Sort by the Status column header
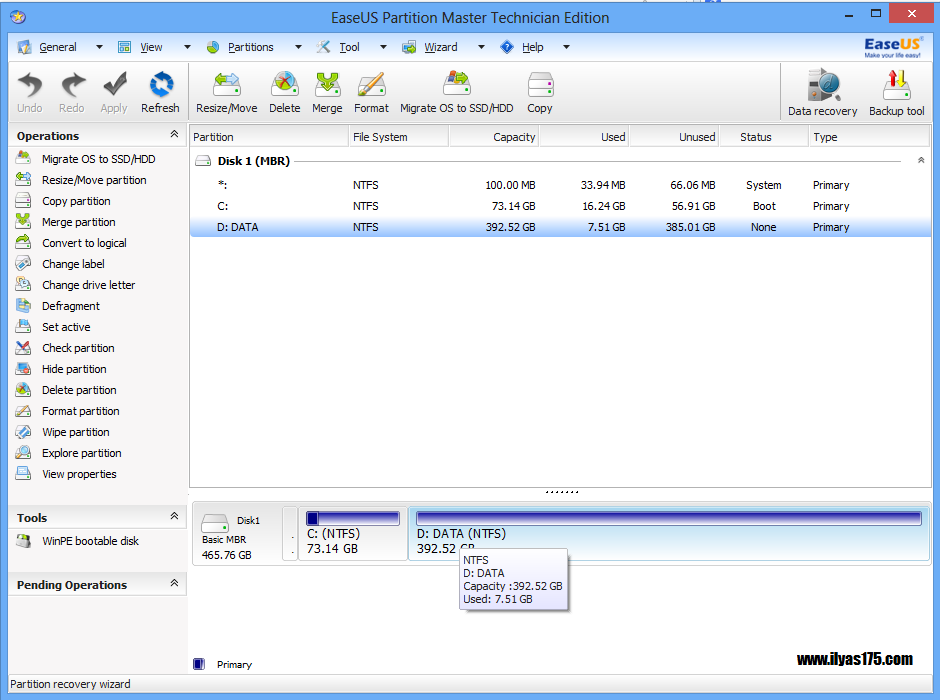940x700 pixels. tap(764, 137)
